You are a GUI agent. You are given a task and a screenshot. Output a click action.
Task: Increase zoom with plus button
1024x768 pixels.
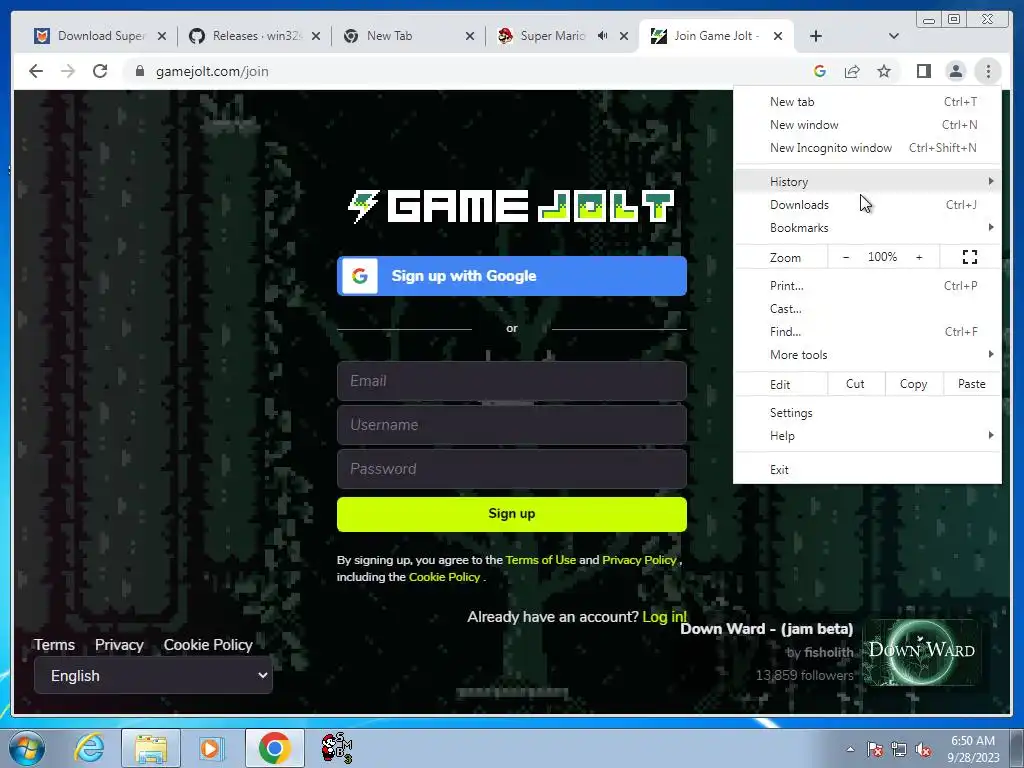click(x=919, y=257)
